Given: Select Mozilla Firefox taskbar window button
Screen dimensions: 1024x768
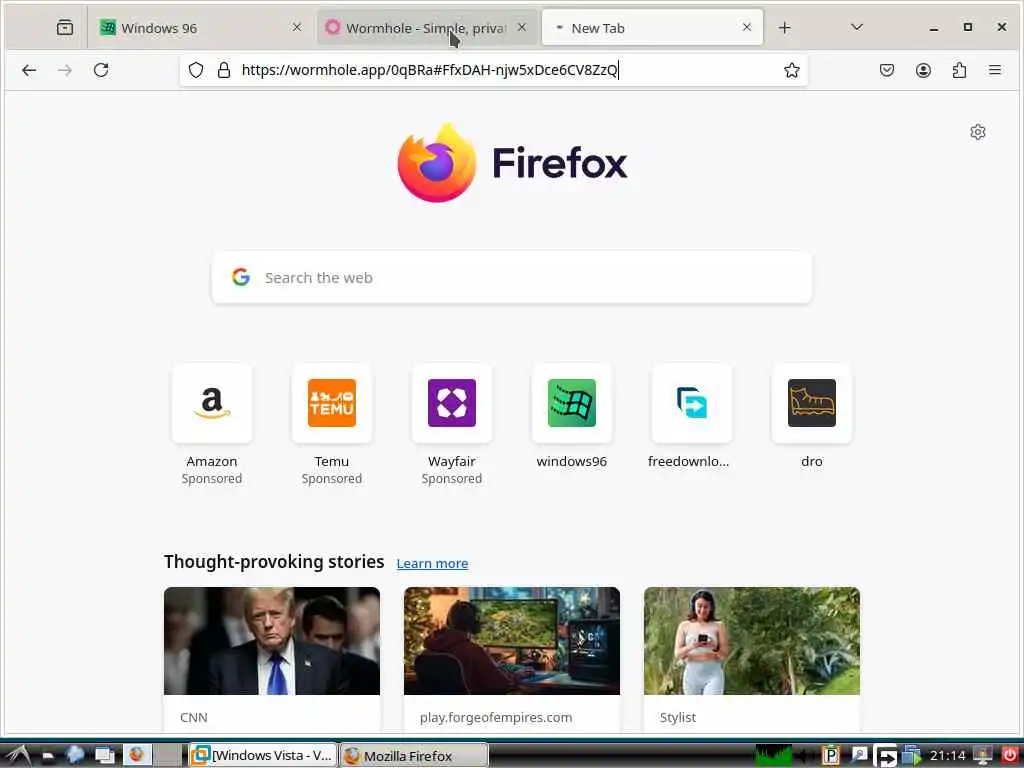Looking at the screenshot, I should point(414,756).
